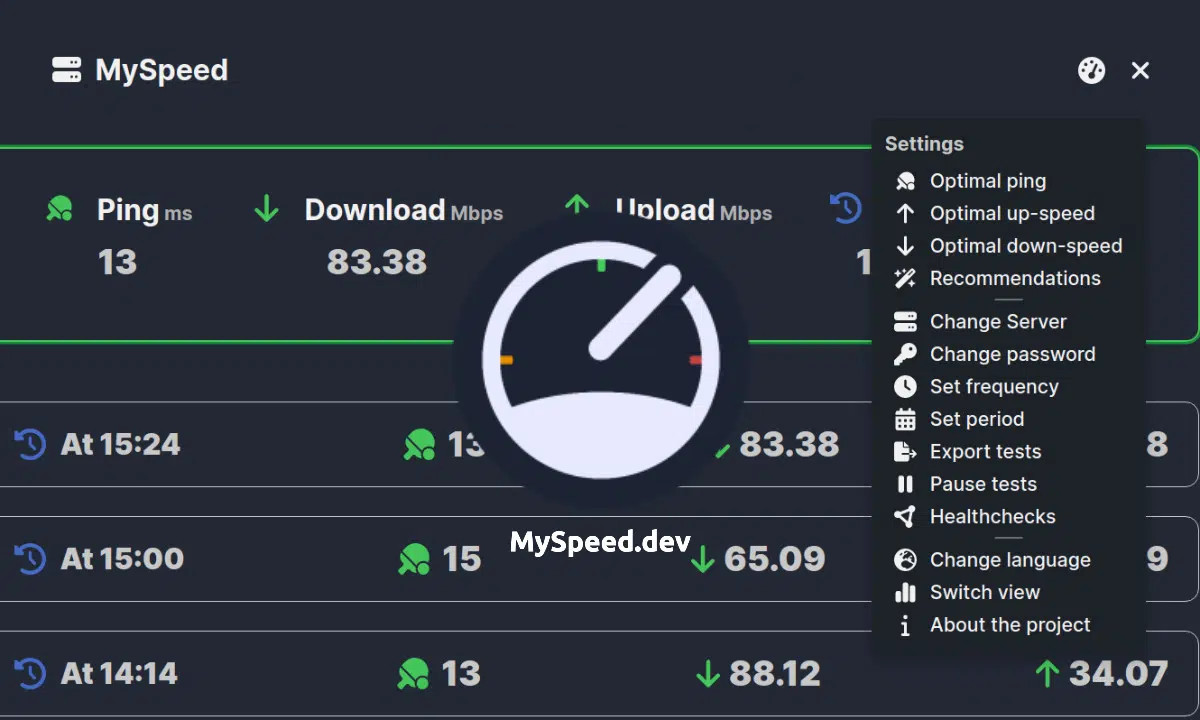Image resolution: width=1200 pixels, height=720 pixels.
Task: Open About the project info
Action: (1009, 625)
